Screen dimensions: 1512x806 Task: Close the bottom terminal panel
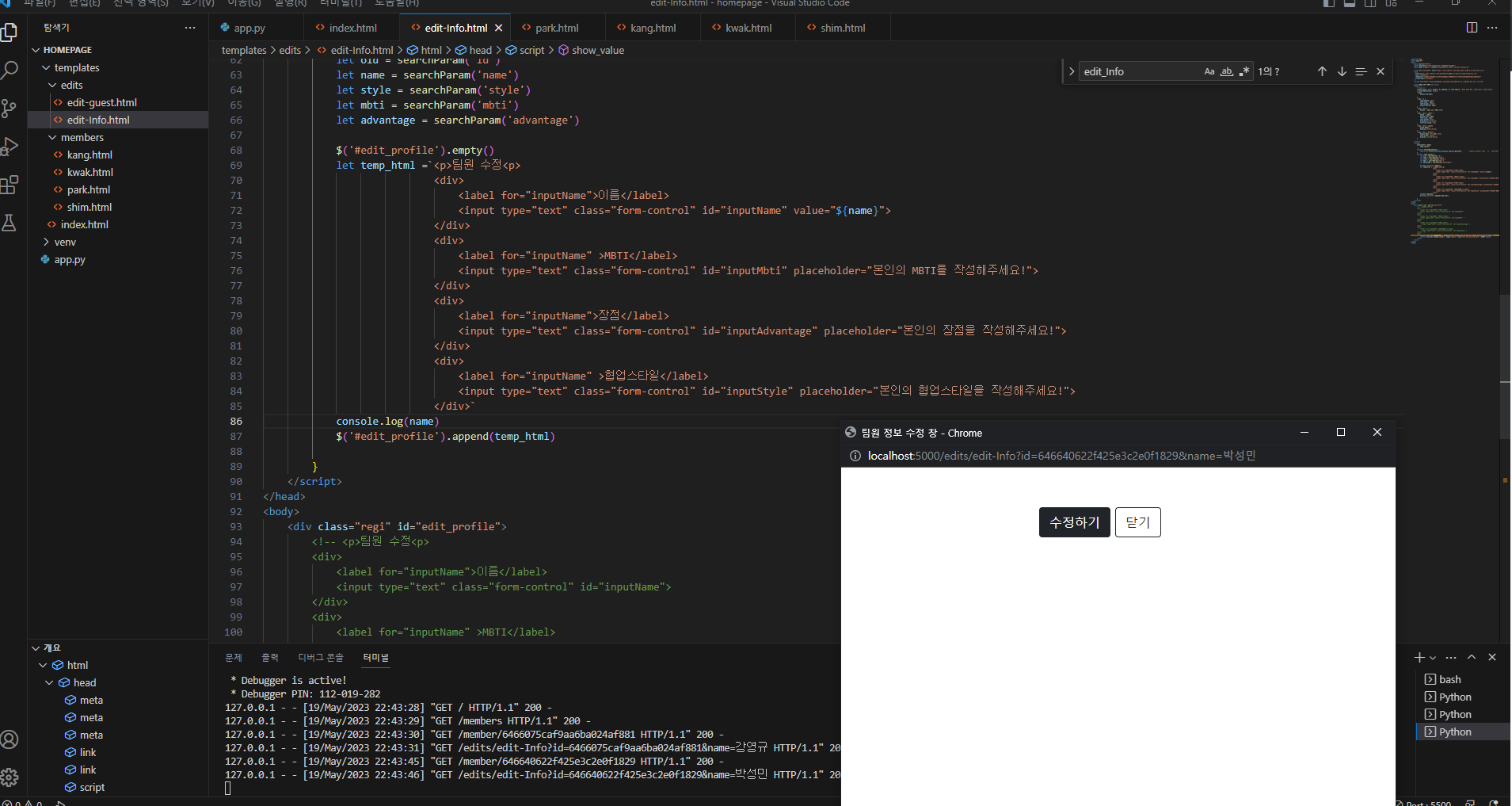pos(1492,657)
